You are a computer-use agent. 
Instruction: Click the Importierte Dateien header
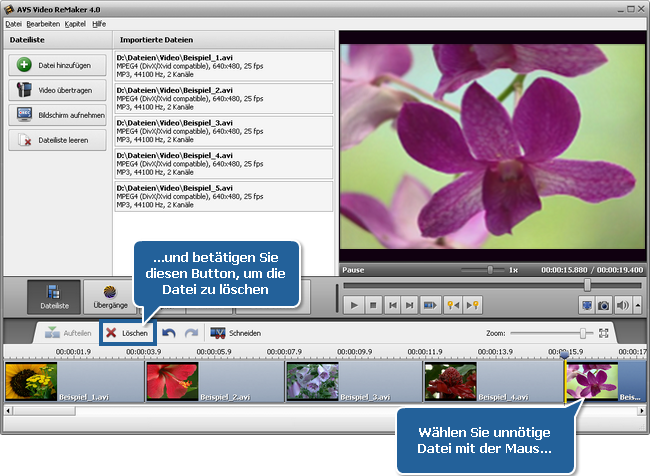tap(156, 40)
